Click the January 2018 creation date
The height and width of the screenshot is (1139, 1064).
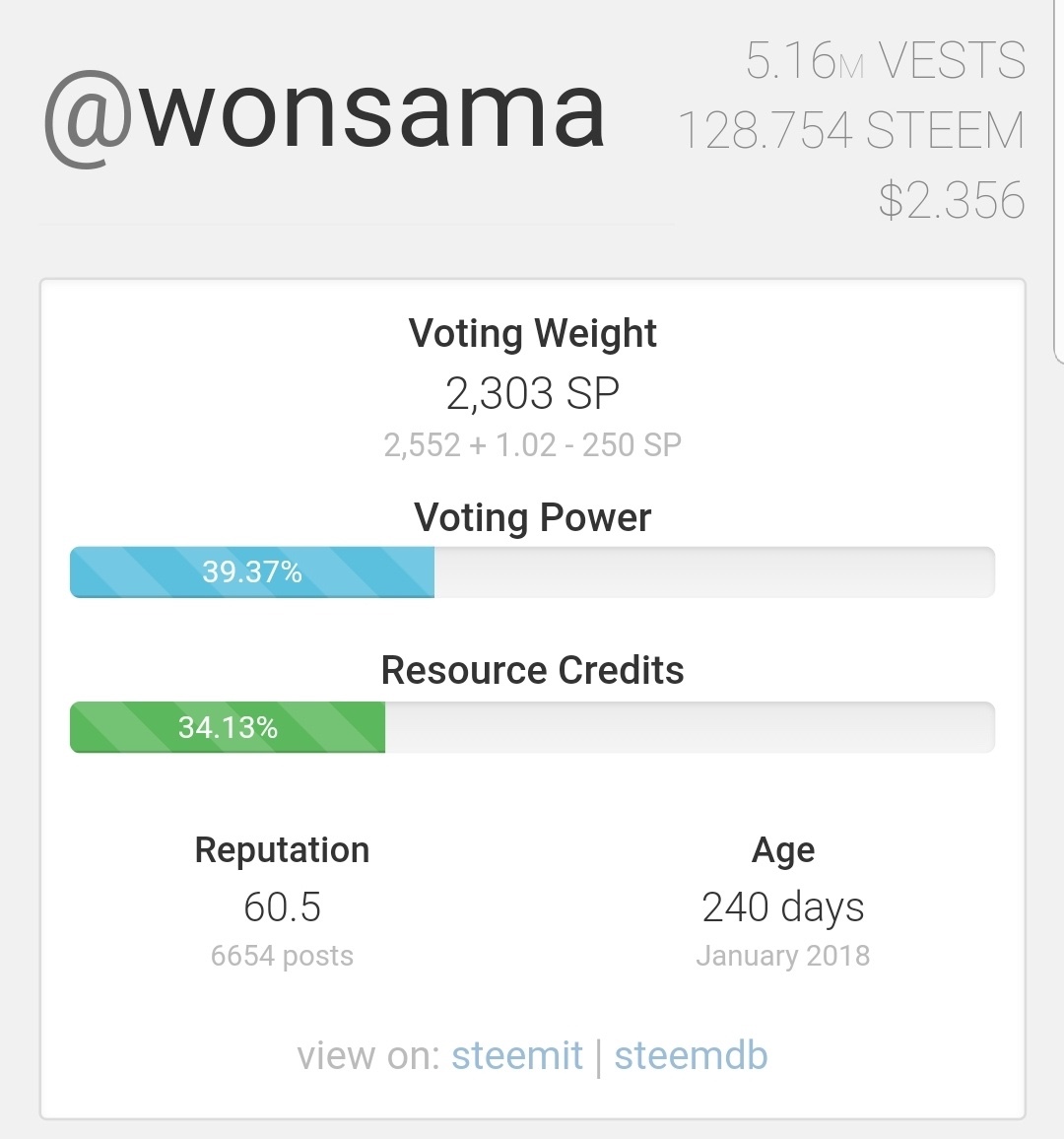[x=782, y=956]
